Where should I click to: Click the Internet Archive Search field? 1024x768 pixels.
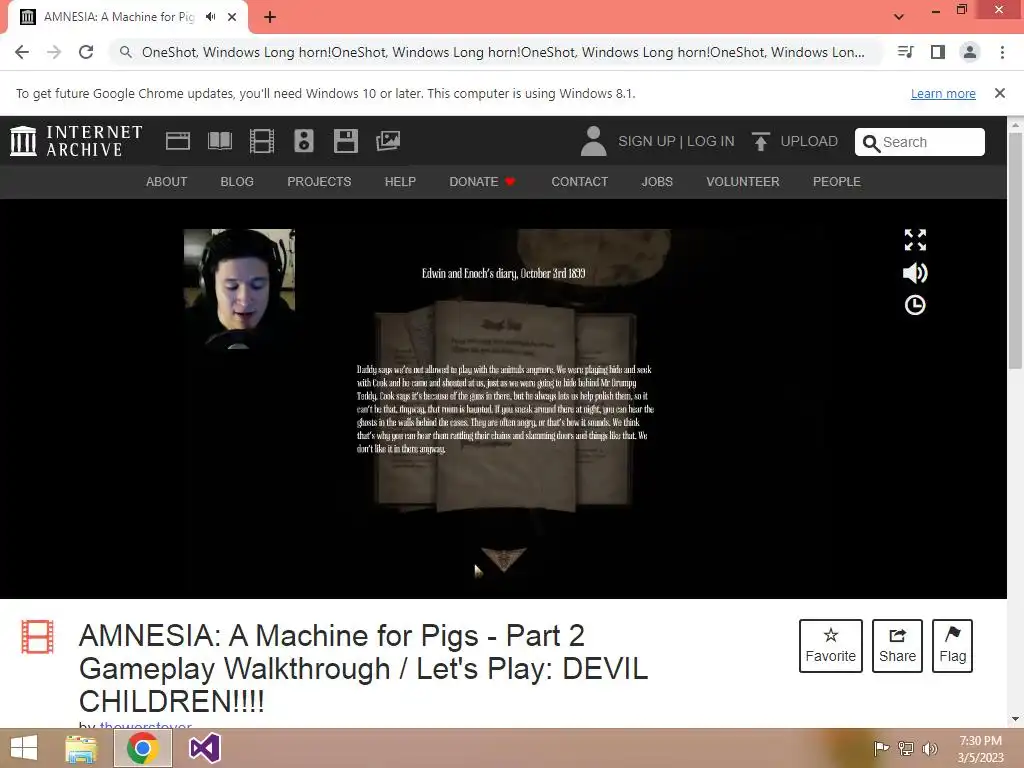click(920, 142)
